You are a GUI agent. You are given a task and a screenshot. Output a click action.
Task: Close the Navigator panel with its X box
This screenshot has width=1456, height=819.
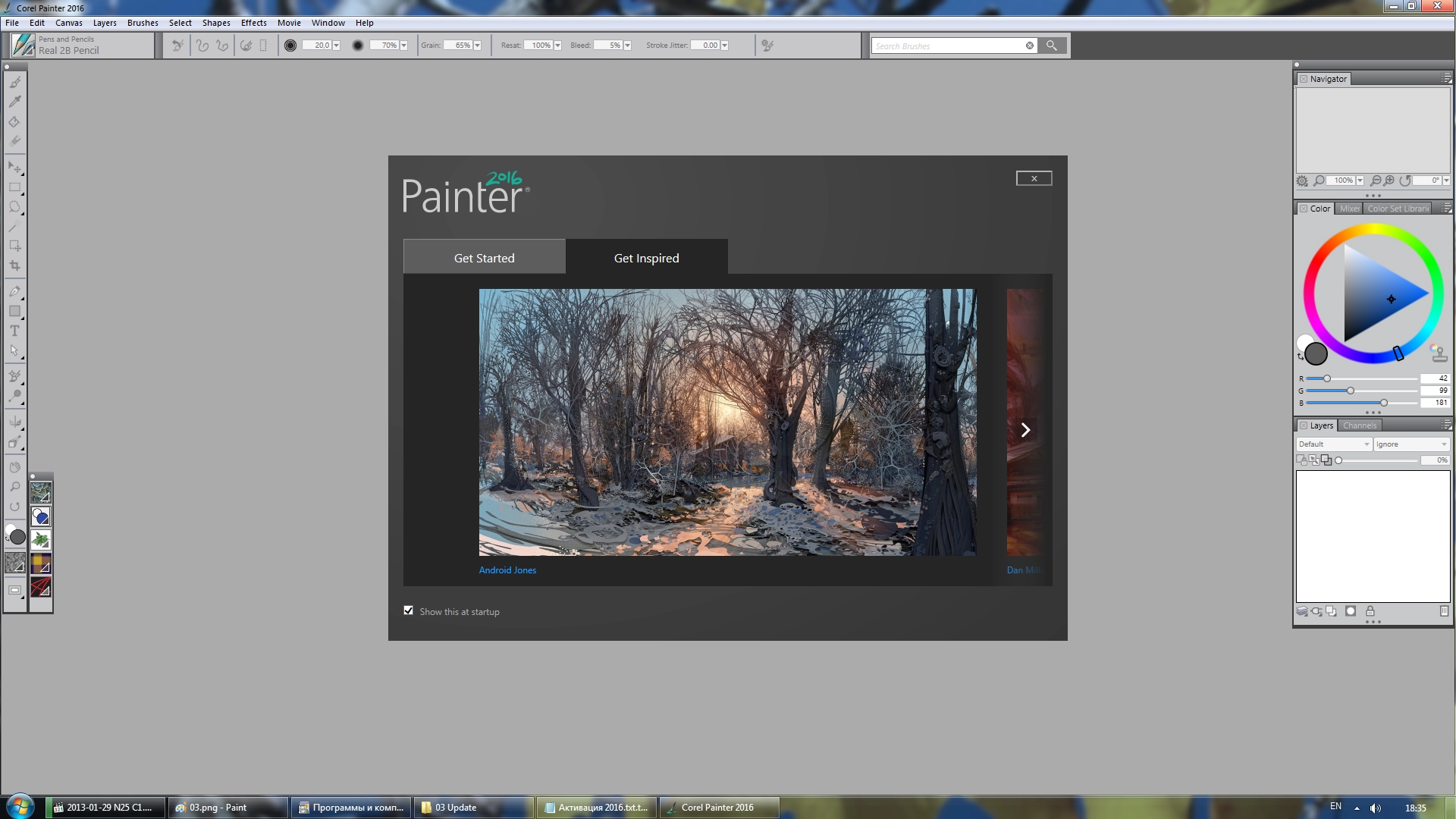[x=1304, y=79]
